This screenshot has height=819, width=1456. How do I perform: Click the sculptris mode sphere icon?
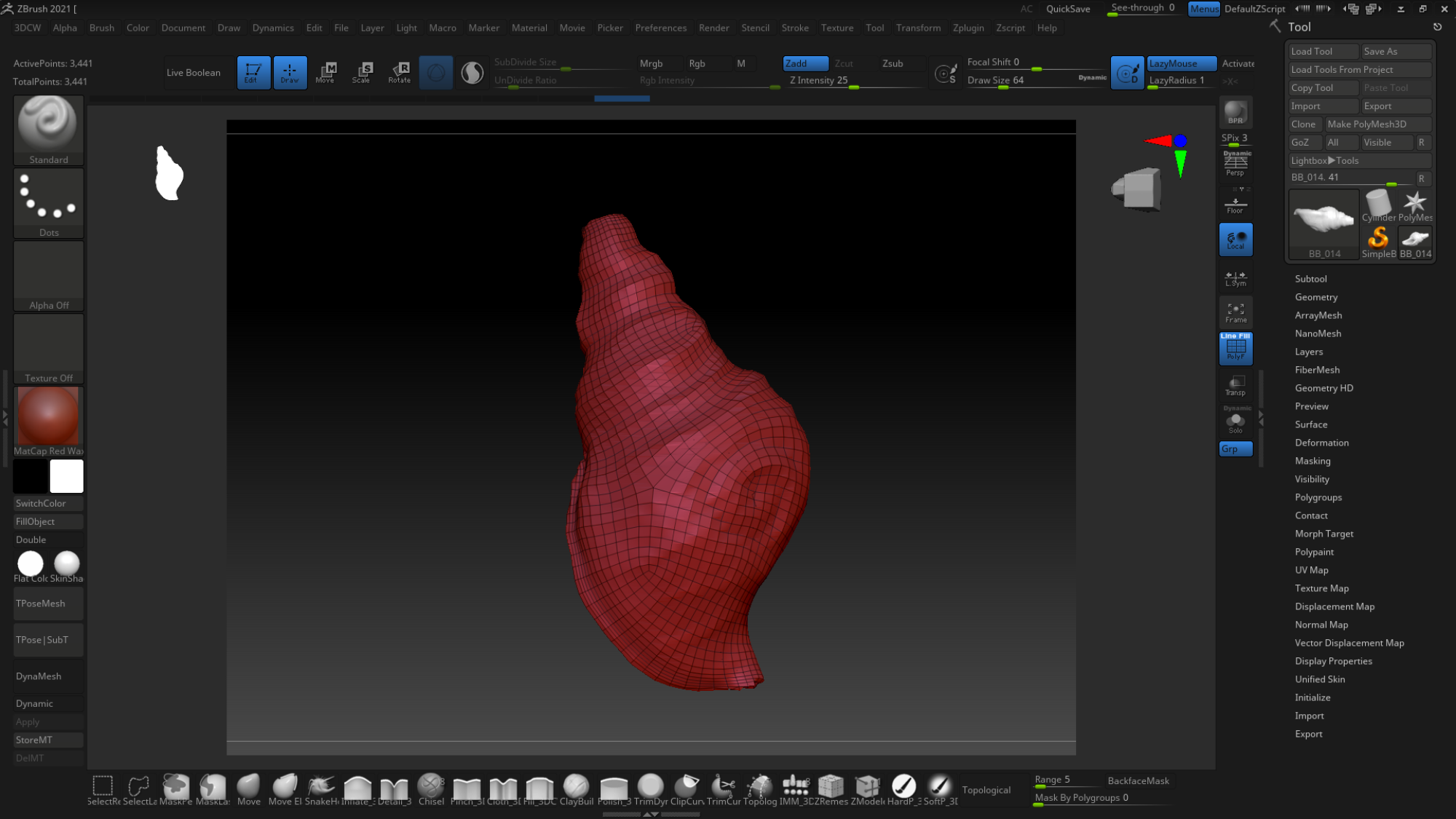[472, 72]
